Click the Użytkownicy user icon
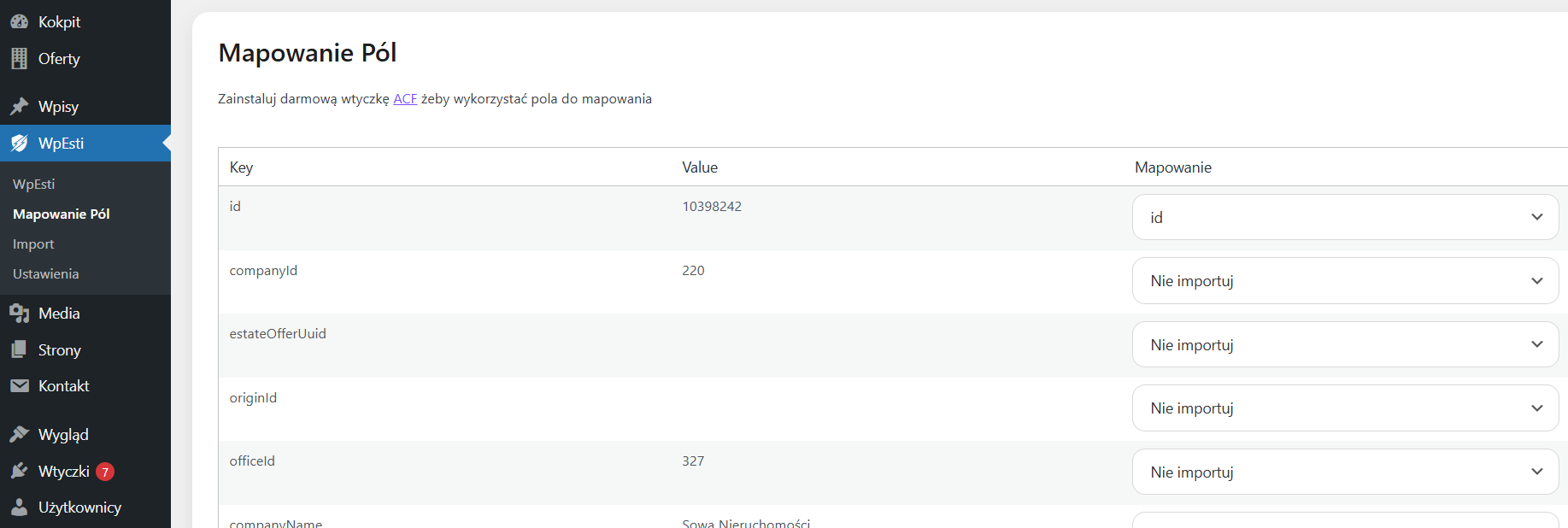 click(19, 507)
